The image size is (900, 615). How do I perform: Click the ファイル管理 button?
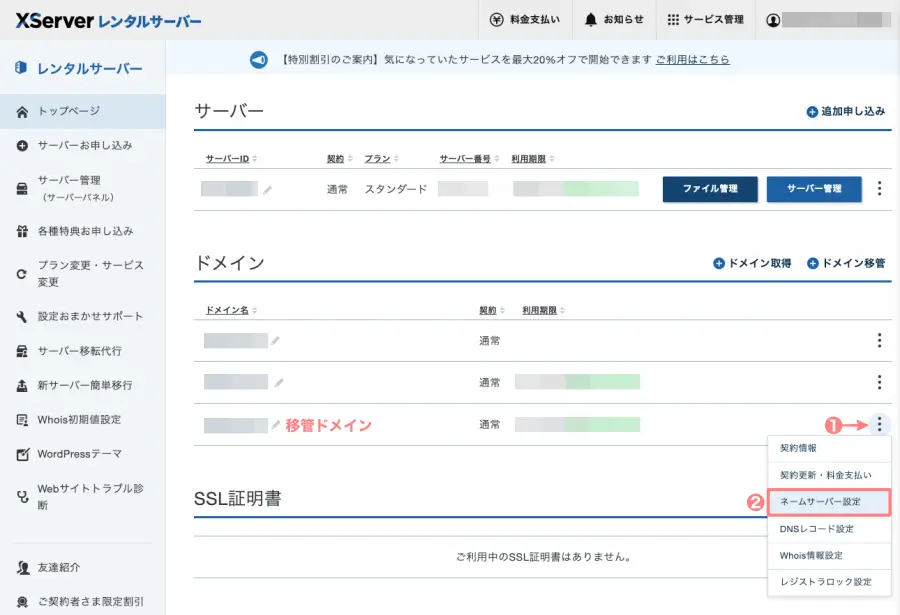click(709, 189)
